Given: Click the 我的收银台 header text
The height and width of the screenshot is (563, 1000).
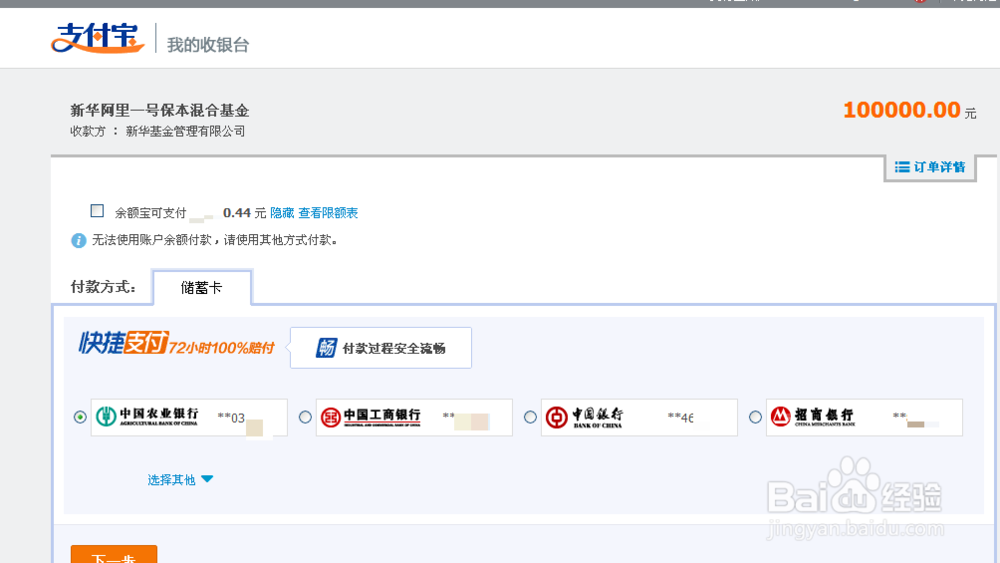Looking at the screenshot, I should click(x=208, y=45).
